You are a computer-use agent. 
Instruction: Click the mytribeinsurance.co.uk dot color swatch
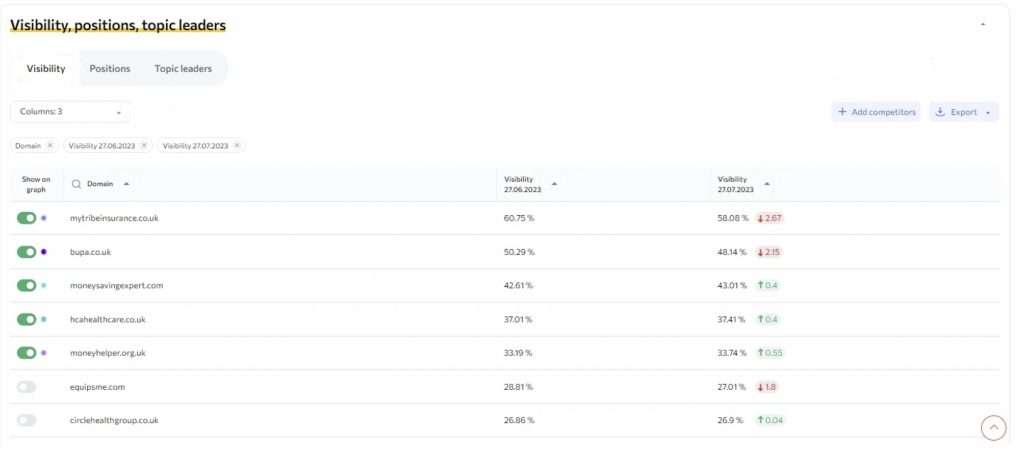44,218
